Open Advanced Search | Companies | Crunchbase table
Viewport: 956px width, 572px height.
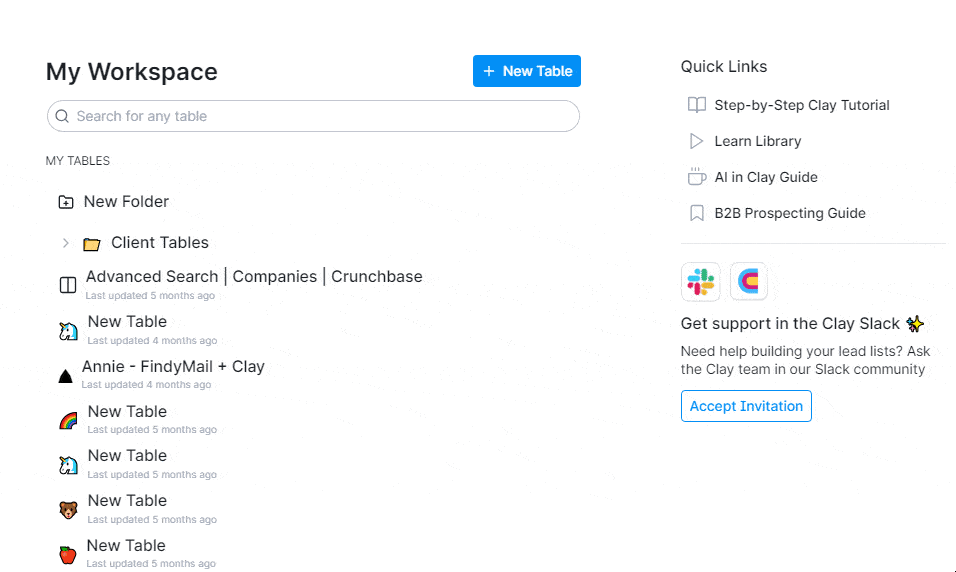(x=254, y=276)
